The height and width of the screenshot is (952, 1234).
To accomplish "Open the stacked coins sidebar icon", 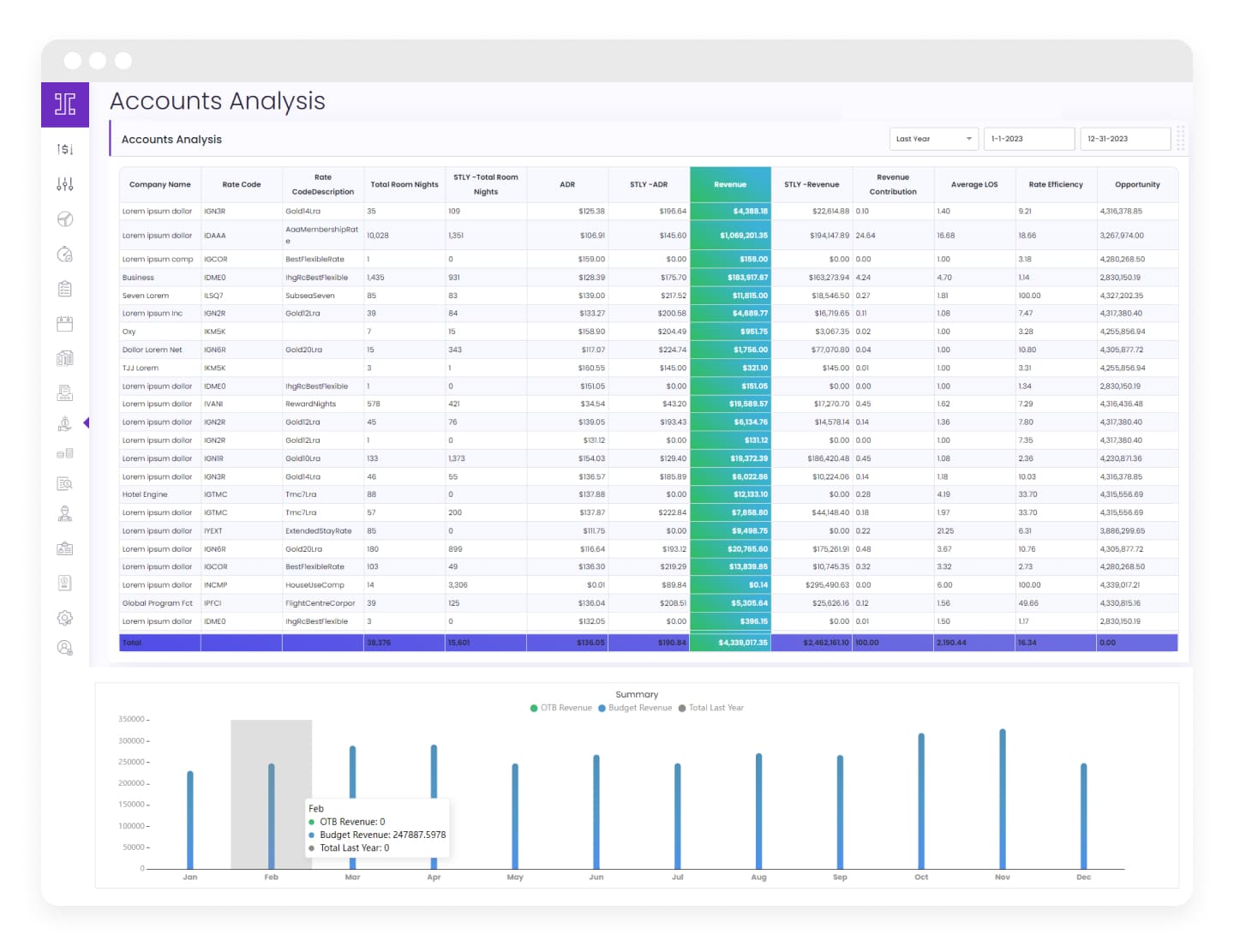I will tap(65, 453).
